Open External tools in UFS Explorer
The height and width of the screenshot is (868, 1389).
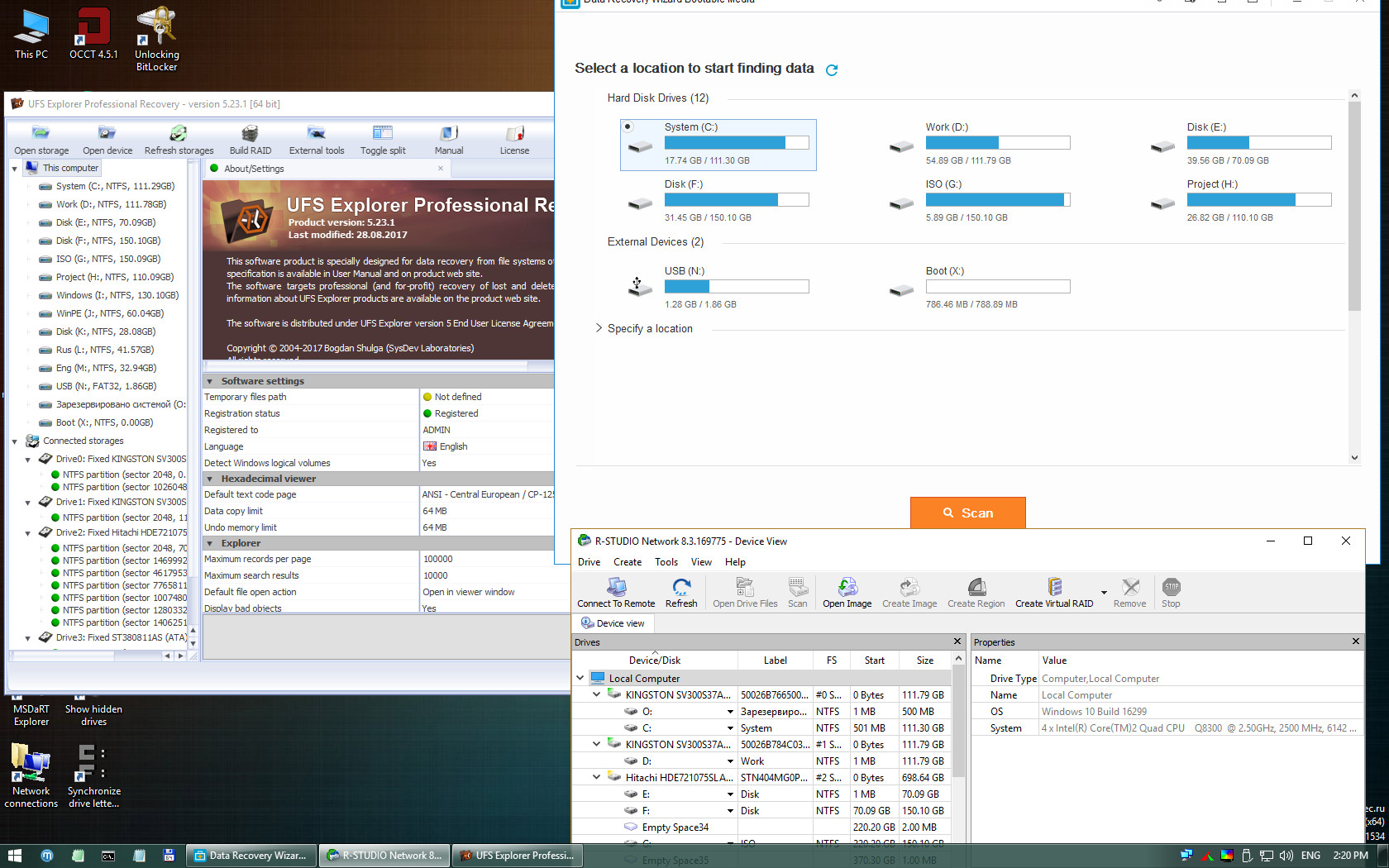317,140
